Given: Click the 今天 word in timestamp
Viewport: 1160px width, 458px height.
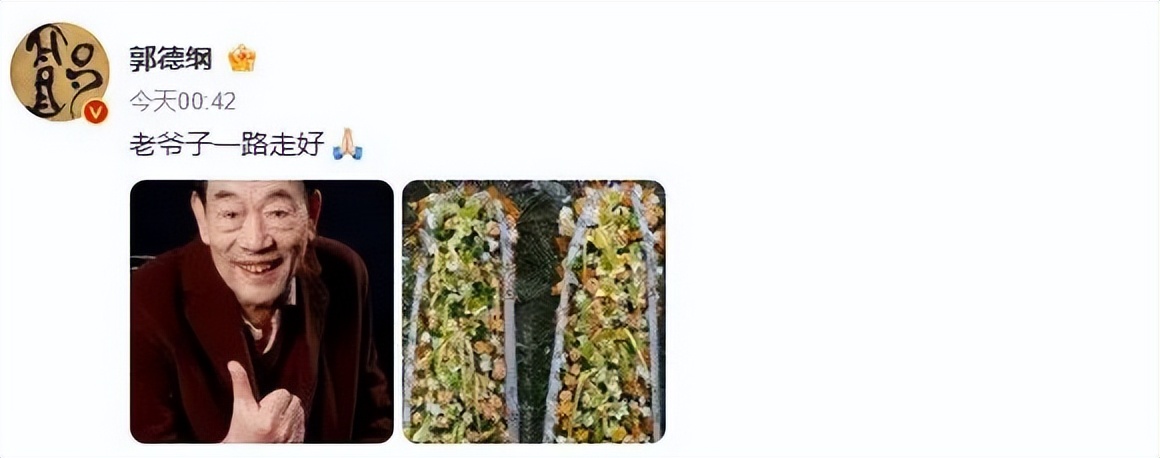Looking at the screenshot, I should coord(153,101).
